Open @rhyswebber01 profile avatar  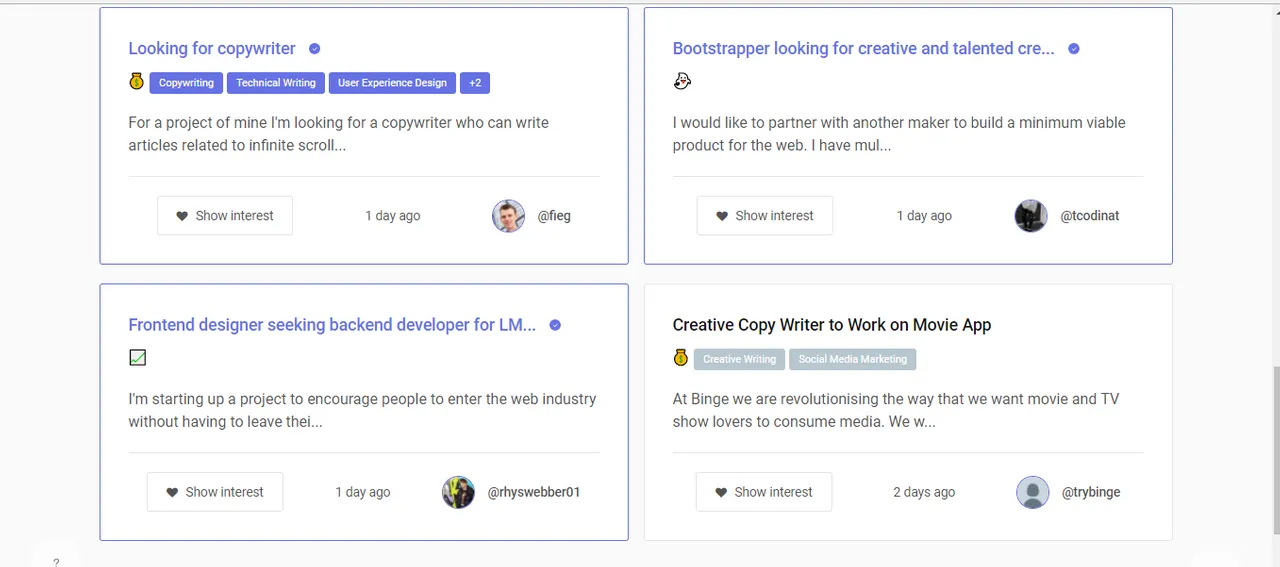tap(458, 492)
